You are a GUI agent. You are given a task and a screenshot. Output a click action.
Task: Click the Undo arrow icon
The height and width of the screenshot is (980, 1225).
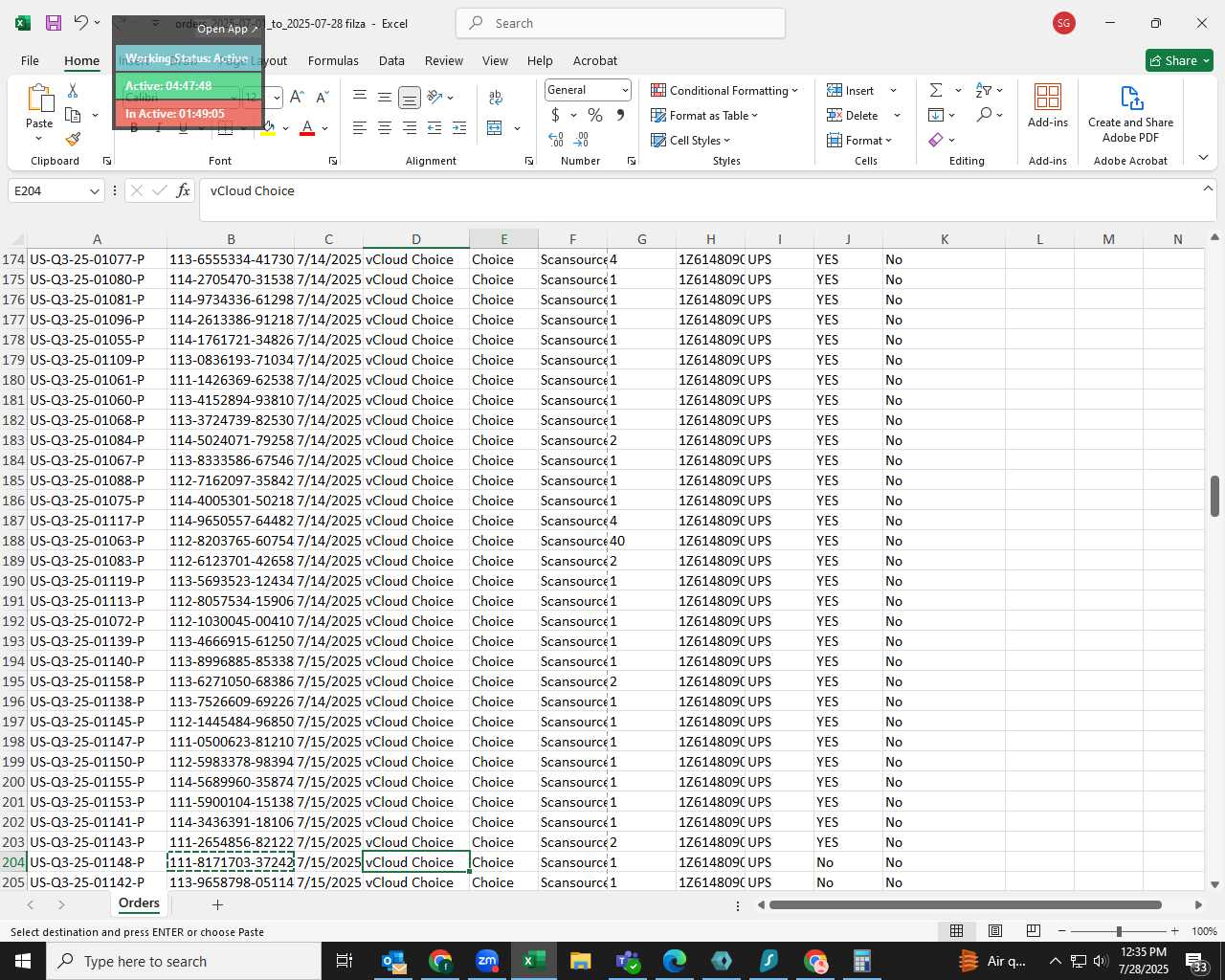[80, 23]
